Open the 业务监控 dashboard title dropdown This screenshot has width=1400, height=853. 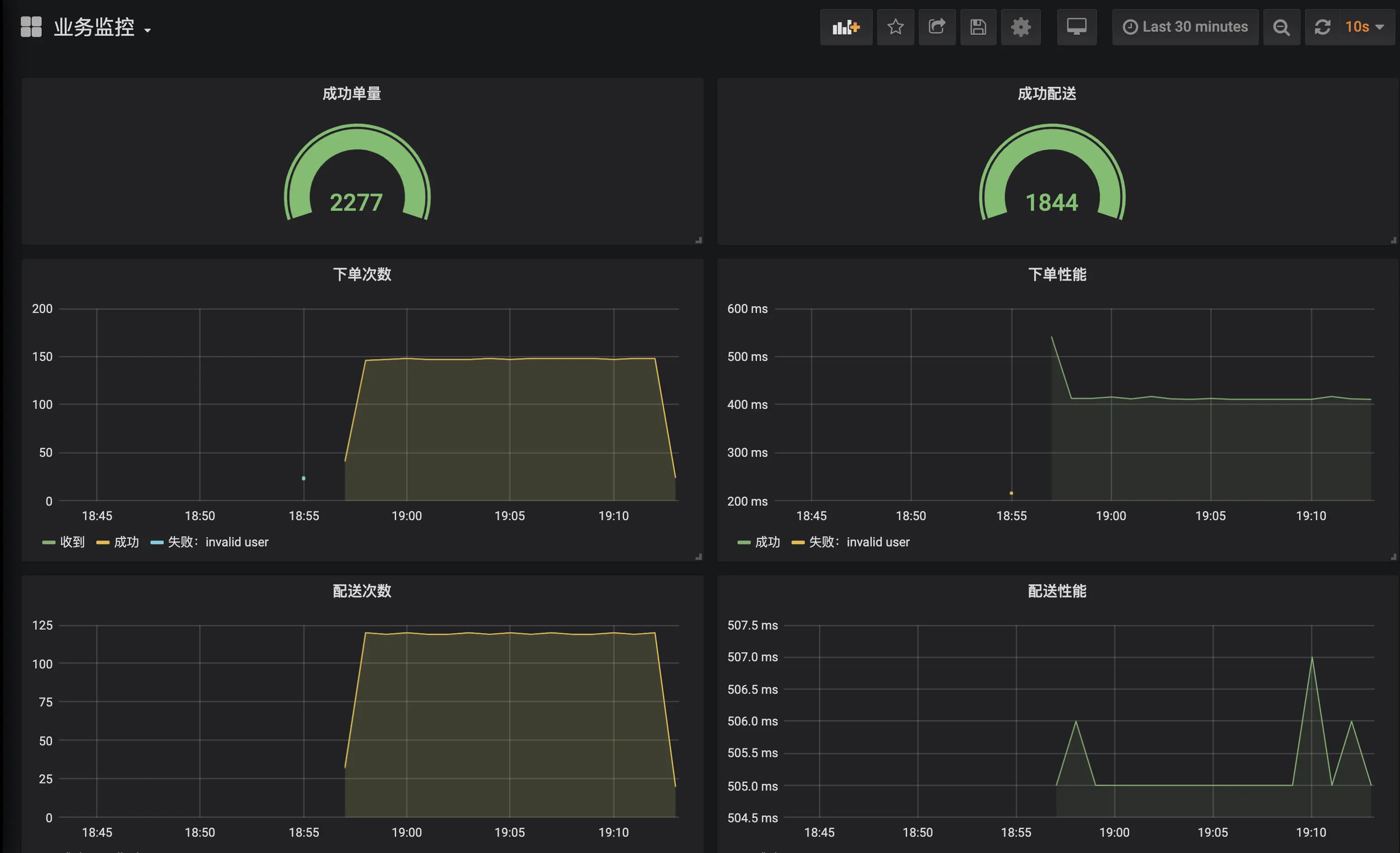pos(102,27)
